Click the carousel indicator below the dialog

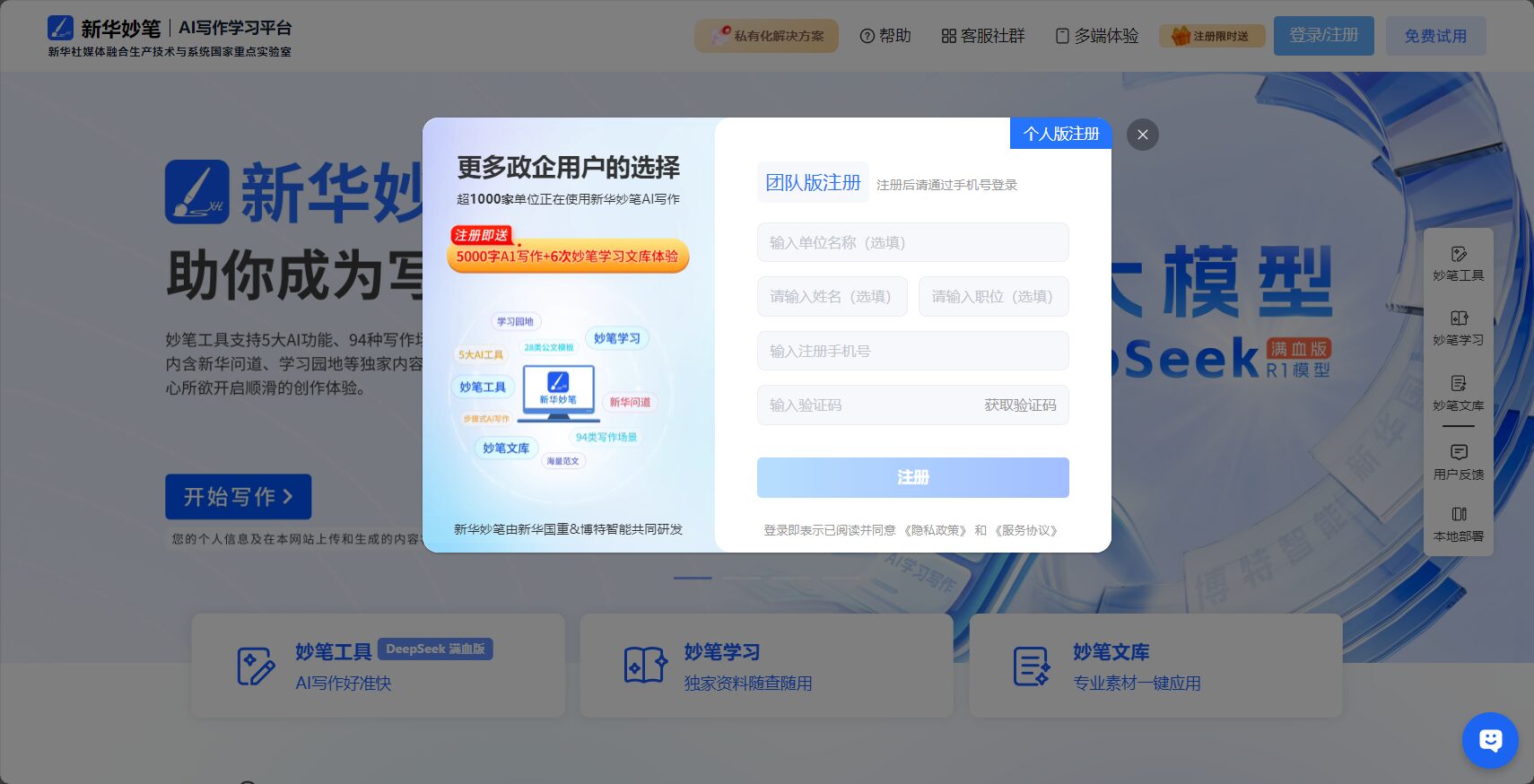pos(693,578)
